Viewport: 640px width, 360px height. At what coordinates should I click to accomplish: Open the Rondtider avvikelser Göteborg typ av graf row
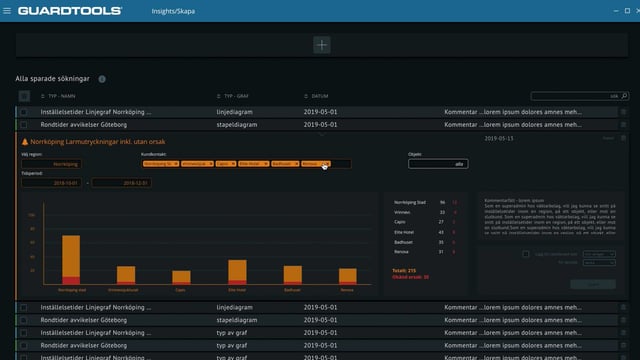tap(317, 345)
